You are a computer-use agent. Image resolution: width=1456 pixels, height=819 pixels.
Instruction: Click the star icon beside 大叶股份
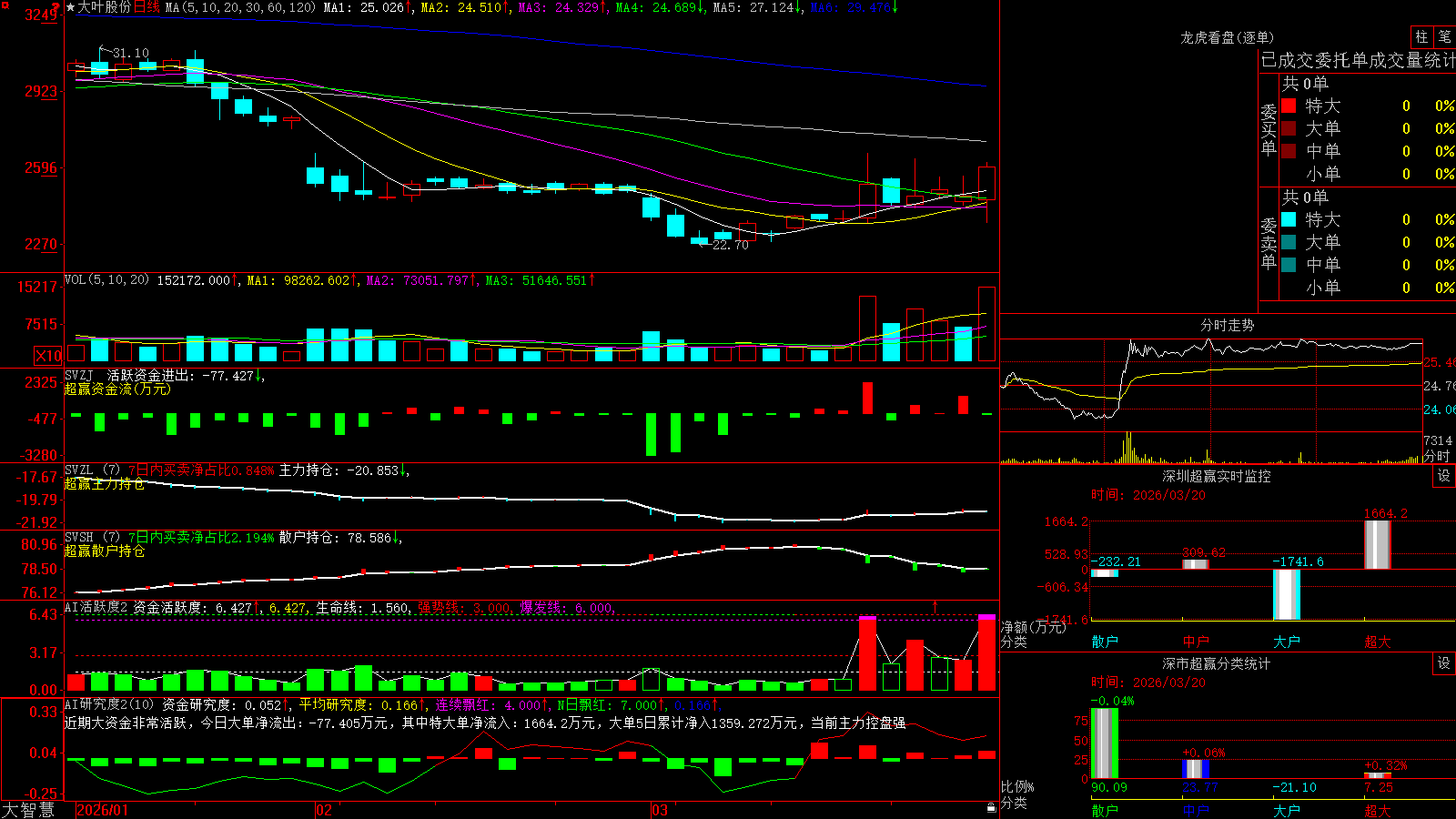(x=70, y=7)
